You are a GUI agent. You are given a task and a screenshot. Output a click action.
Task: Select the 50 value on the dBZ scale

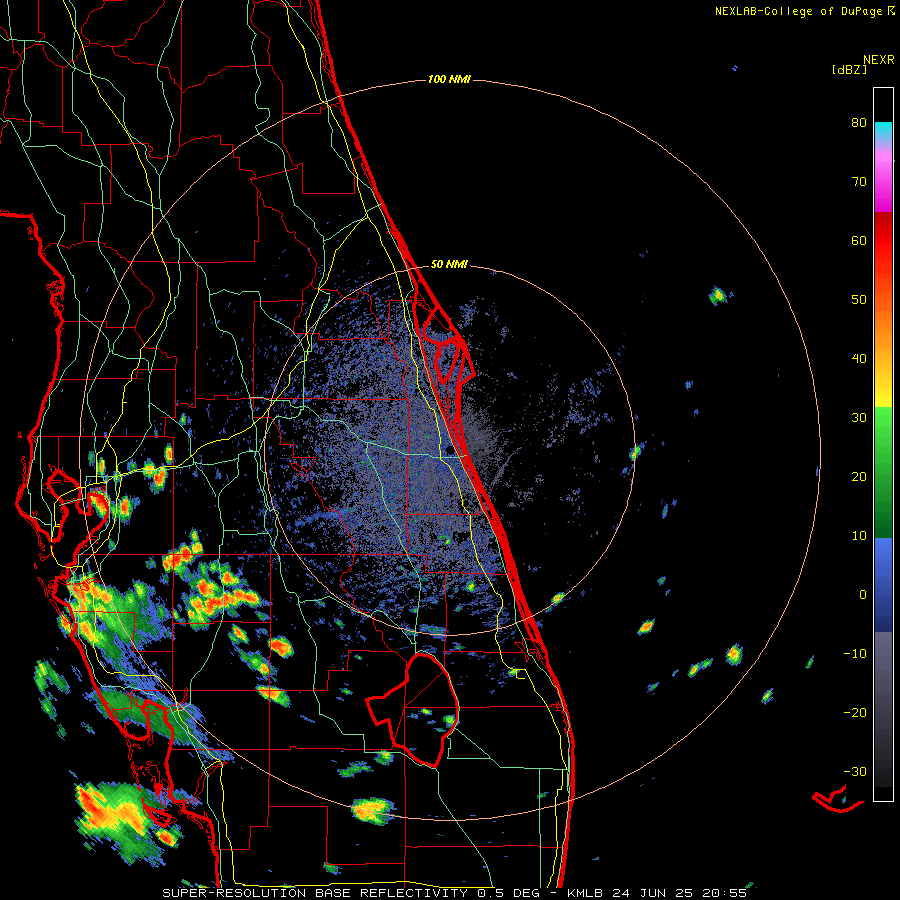(859, 300)
